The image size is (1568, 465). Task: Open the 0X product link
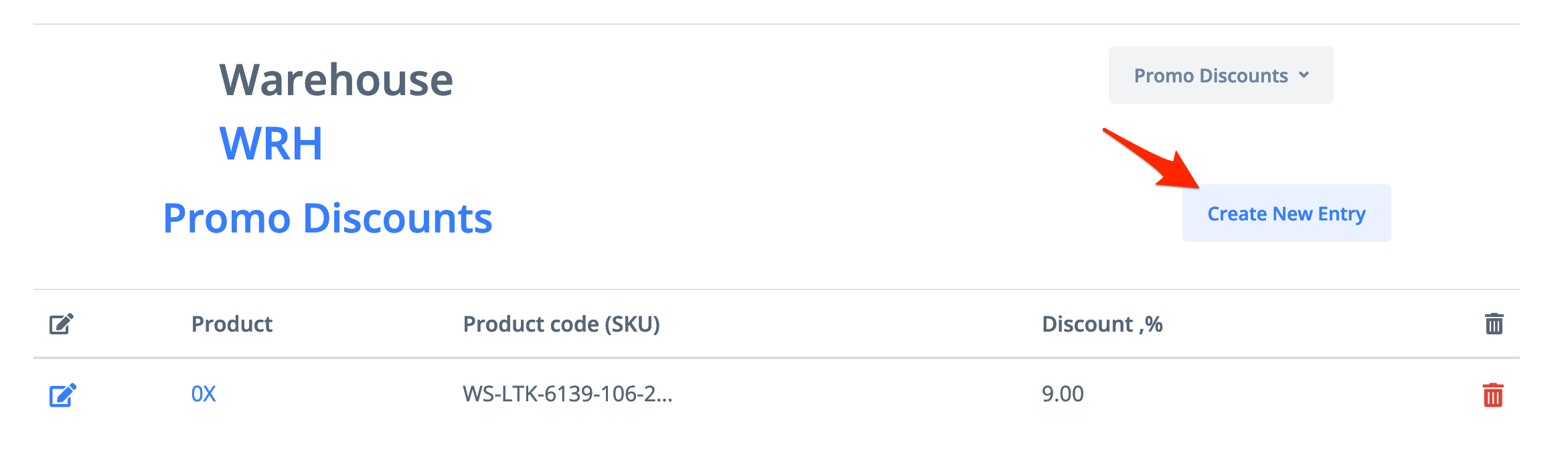[x=204, y=394]
